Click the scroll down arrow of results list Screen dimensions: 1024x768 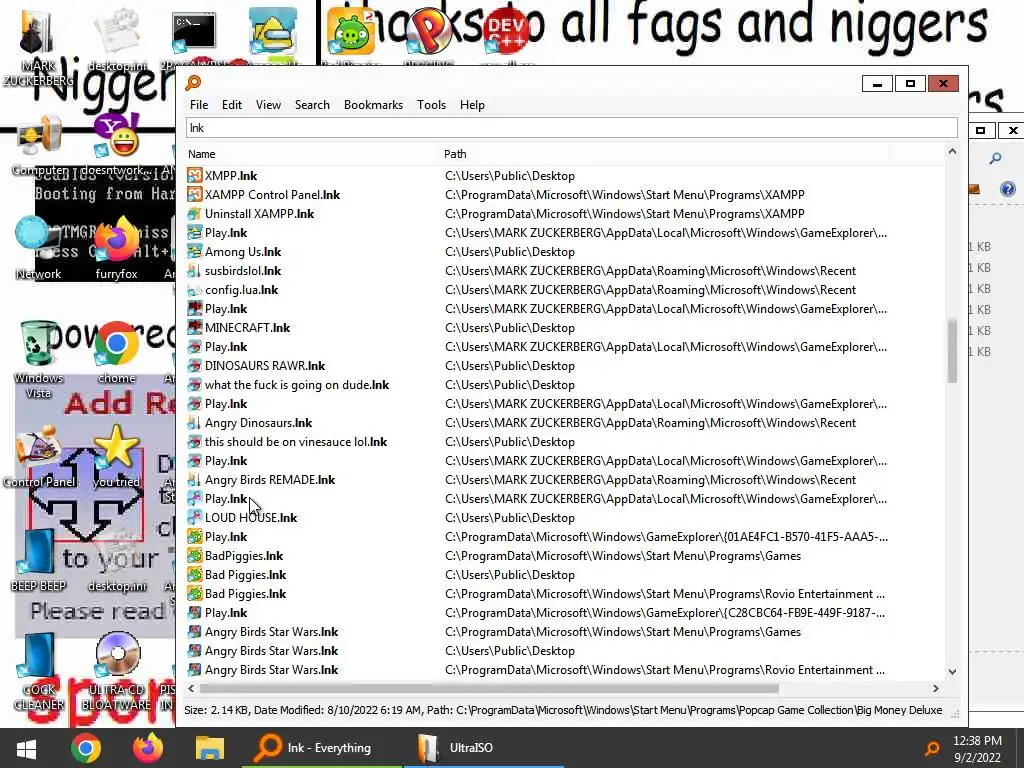pyautogui.click(x=952, y=671)
